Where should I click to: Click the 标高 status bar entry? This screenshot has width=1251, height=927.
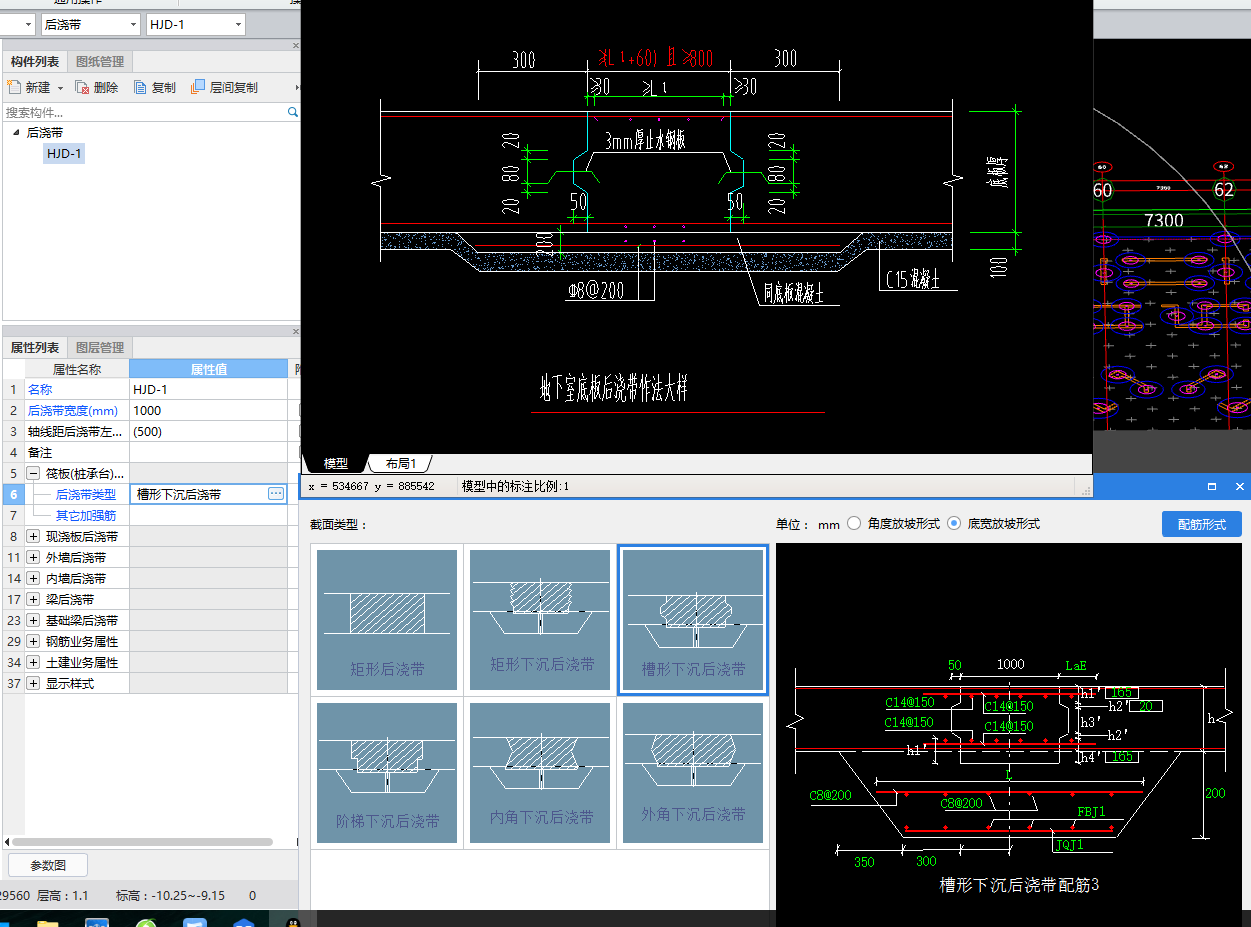(x=170, y=896)
